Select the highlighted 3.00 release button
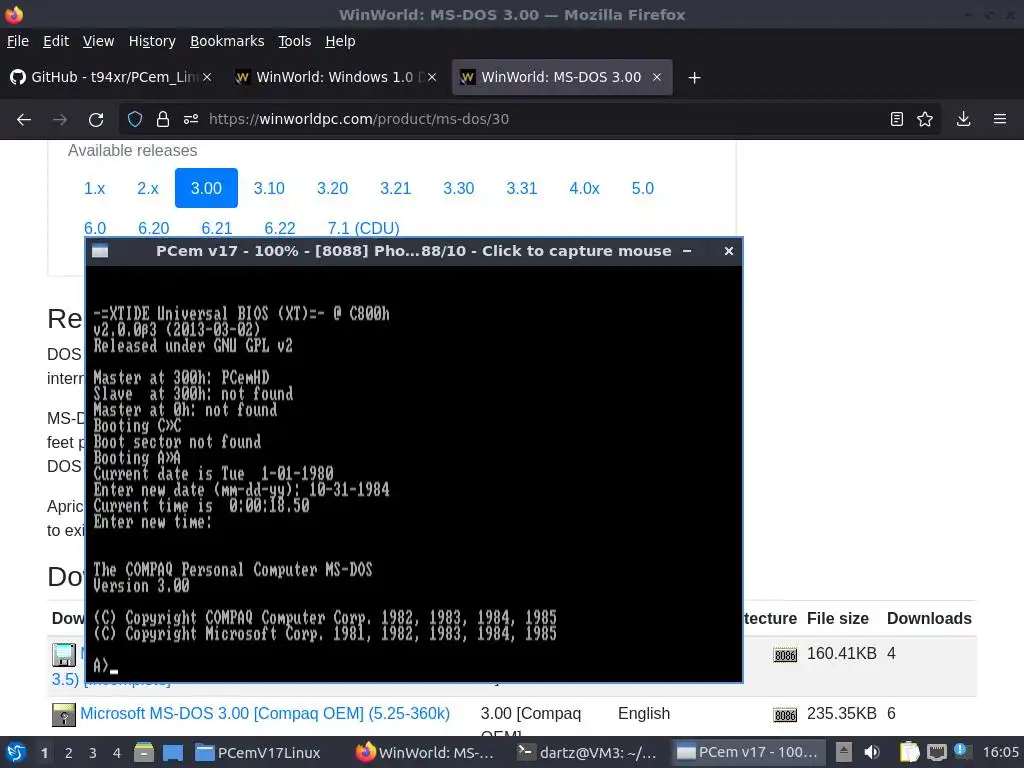Screen dimensions: 1024x768 coord(206,188)
